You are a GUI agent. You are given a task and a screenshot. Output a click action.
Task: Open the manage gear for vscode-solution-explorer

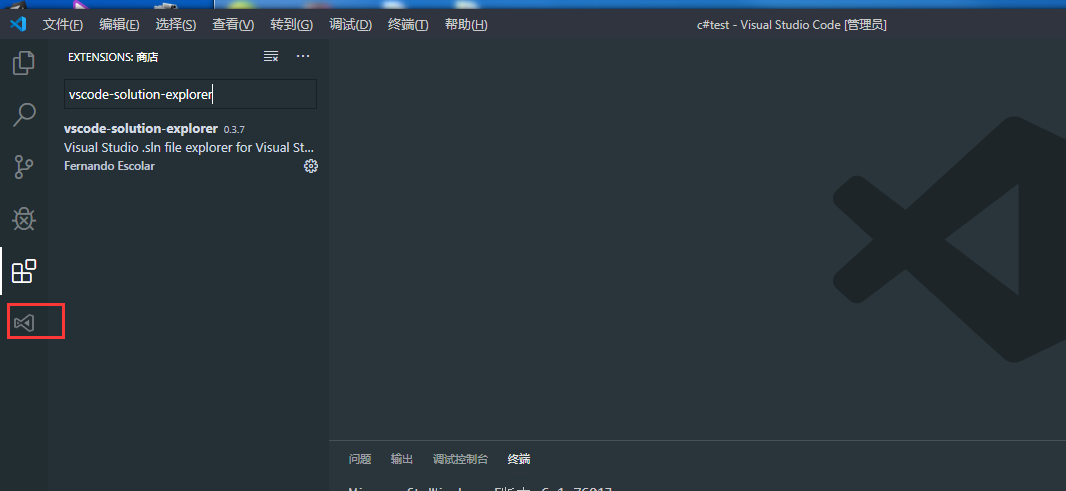coord(311,166)
